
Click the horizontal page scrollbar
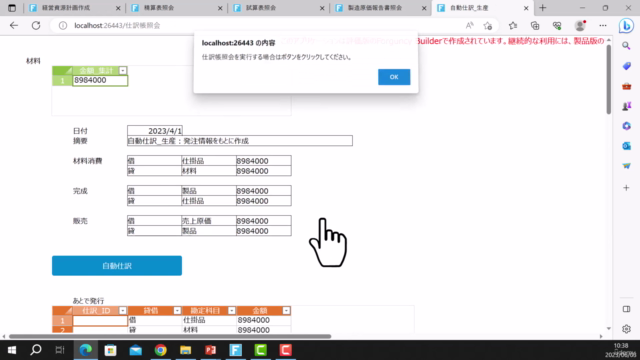coord(170,336)
